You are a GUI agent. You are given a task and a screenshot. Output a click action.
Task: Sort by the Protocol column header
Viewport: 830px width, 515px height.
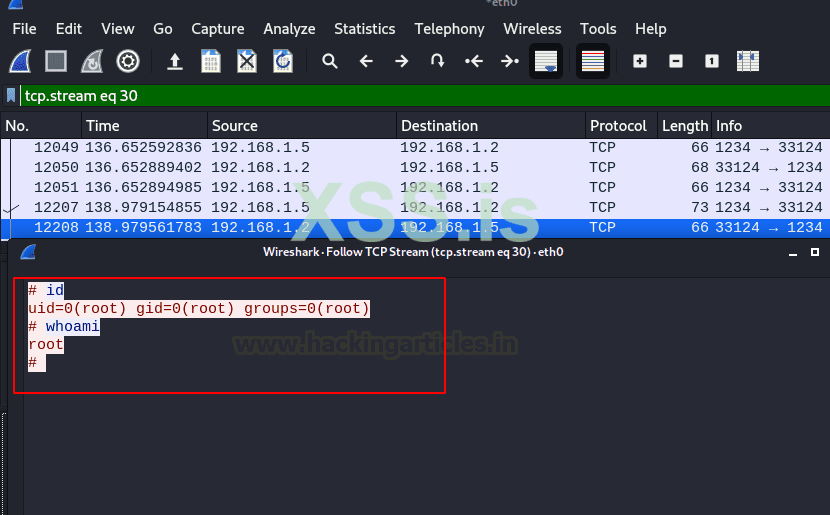tap(621, 126)
